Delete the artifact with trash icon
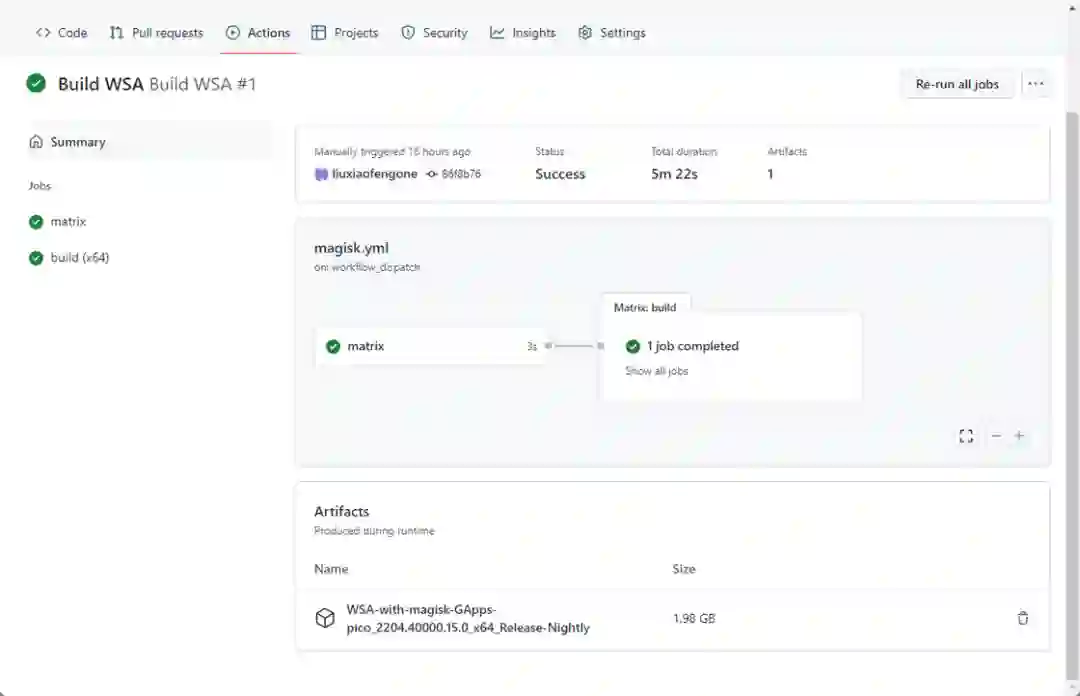Image resolution: width=1080 pixels, height=696 pixels. [1023, 618]
